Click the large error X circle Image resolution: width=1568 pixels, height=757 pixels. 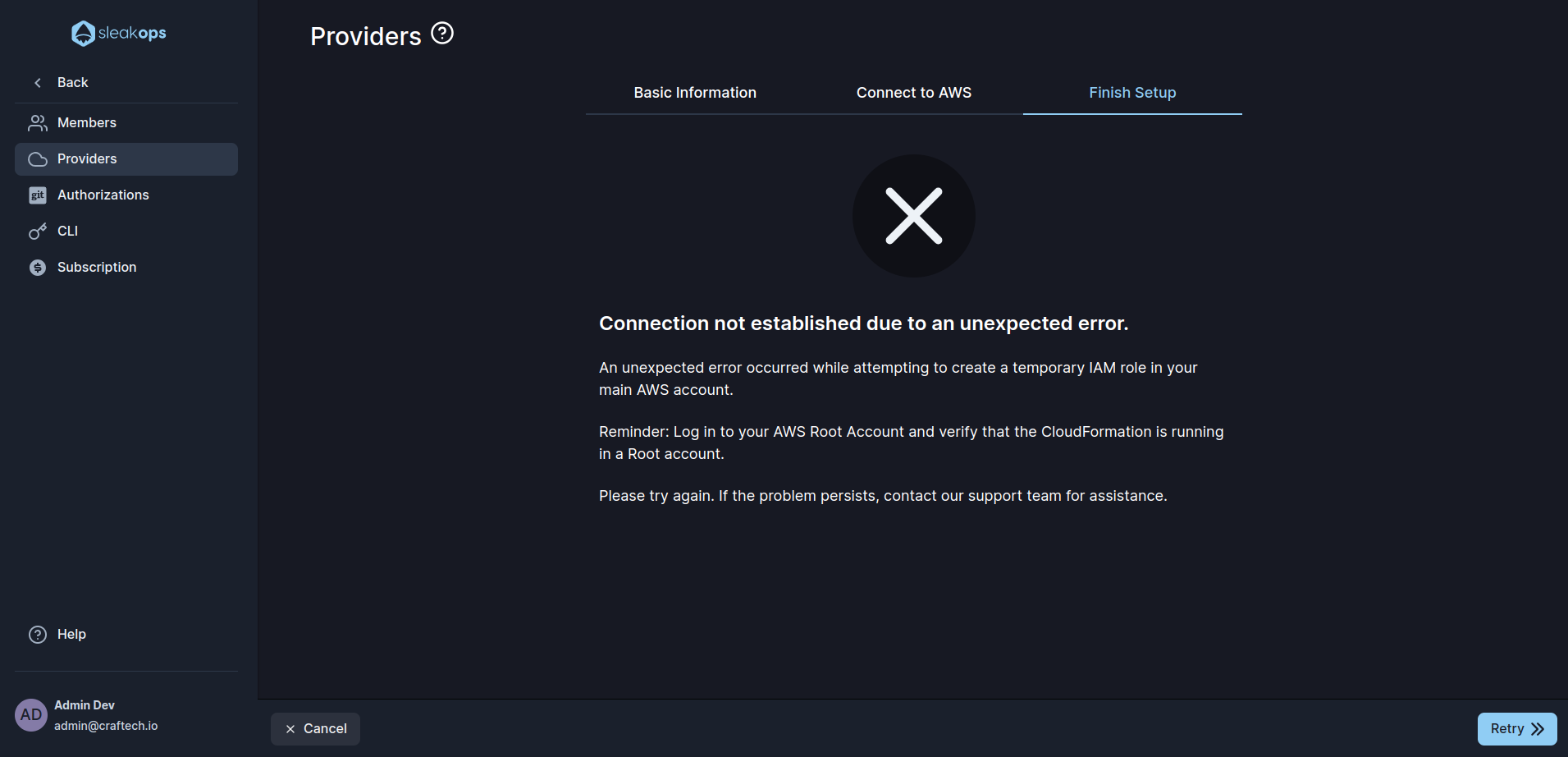point(914,216)
